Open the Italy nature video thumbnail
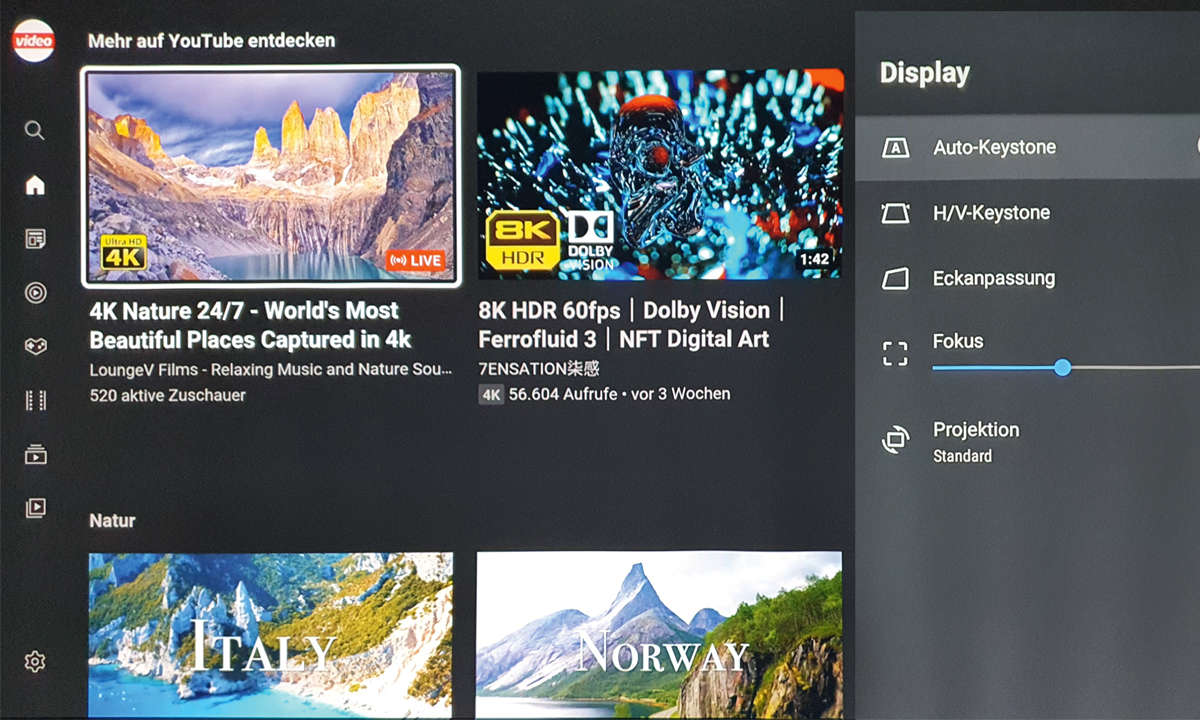This screenshot has width=1200, height=720. pyautogui.click(x=271, y=636)
